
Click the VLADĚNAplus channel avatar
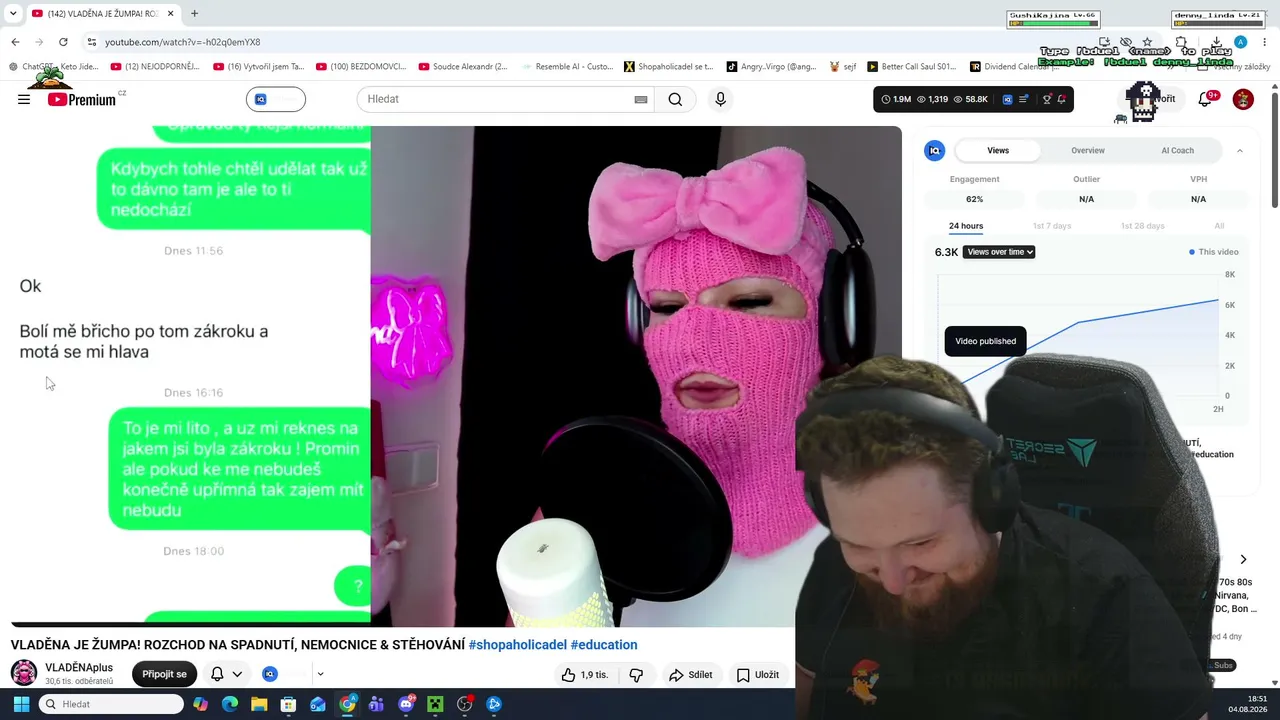(x=24, y=673)
